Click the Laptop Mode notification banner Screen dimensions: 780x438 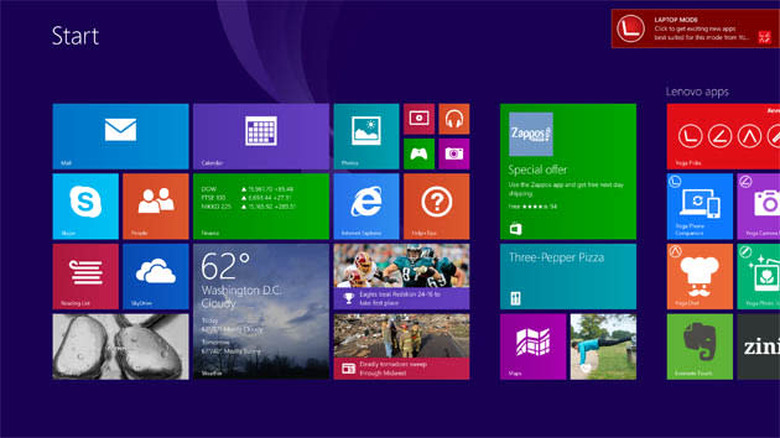(695, 28)
